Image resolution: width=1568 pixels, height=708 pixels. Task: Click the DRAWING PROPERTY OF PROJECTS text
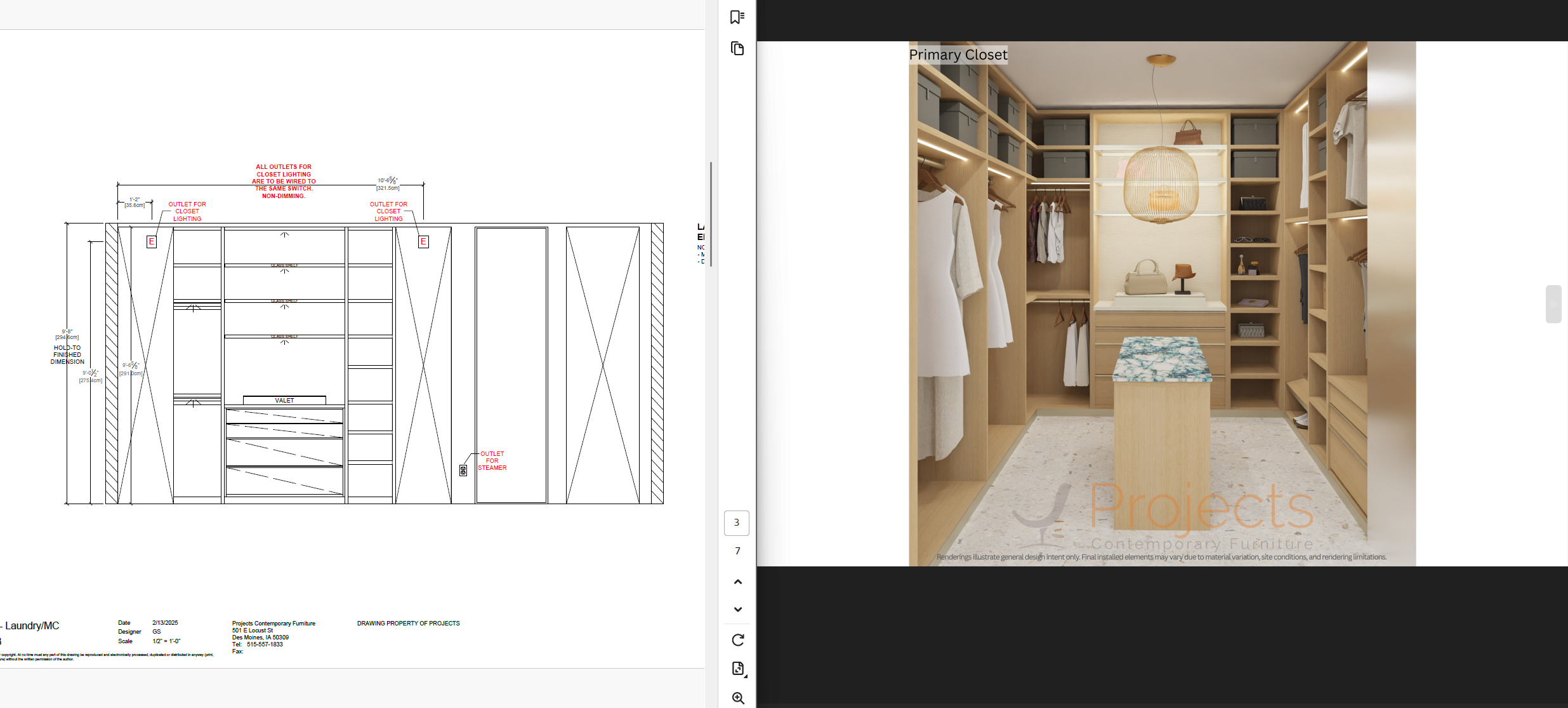(x=408, y=624)
